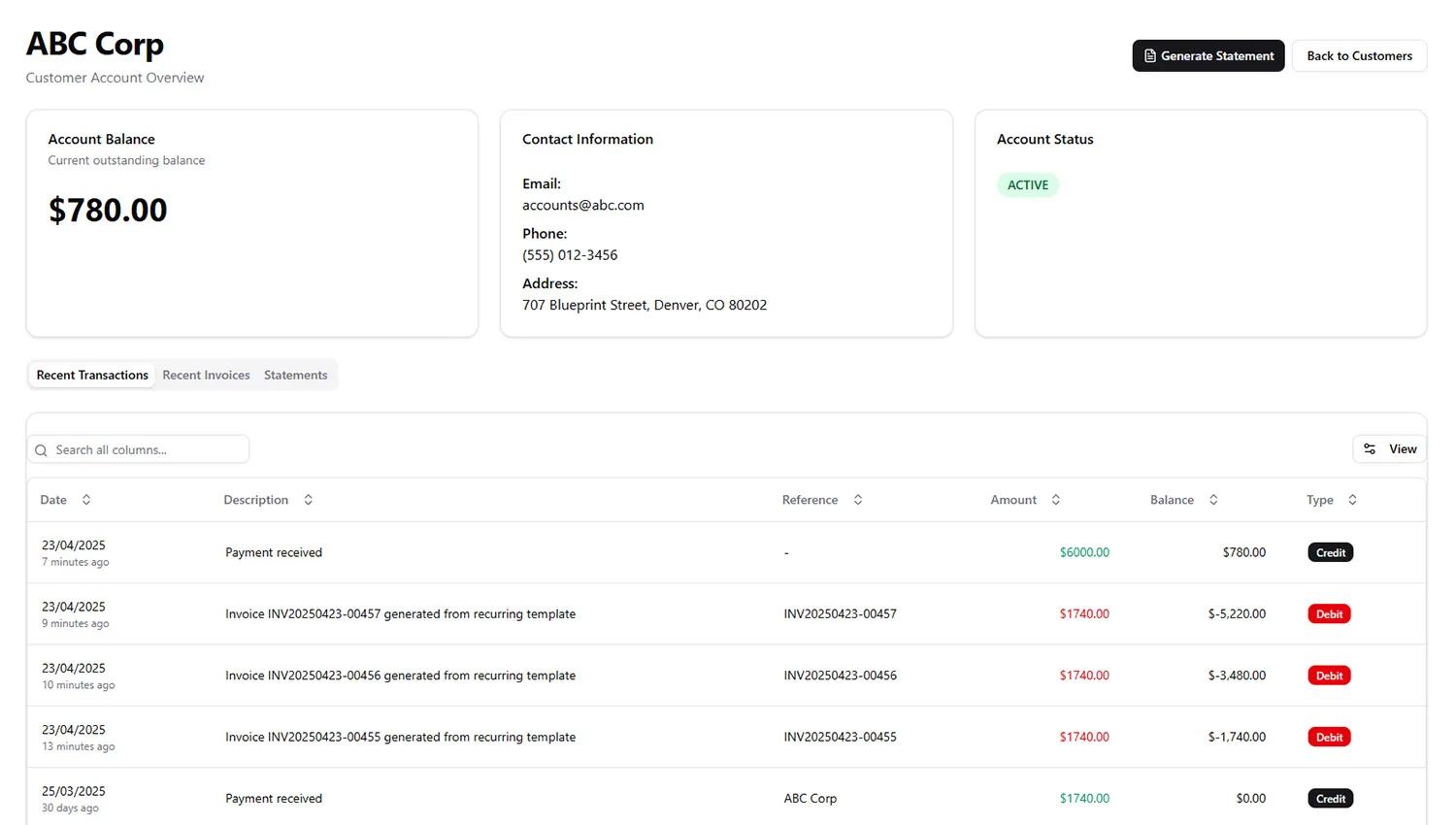Click the green $1740.00 amount
The height and width of the screenshot is (825, 1456).
(x=1084, y=799)
